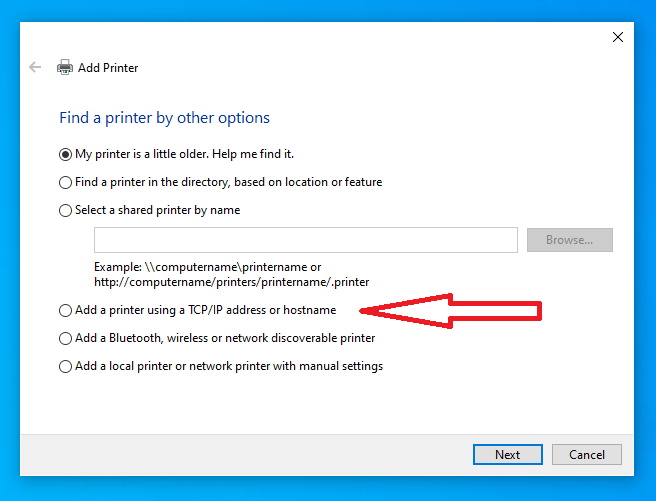Click the printer icon beside Add Printer
656x501 pixels.
(x=65, y=68)
